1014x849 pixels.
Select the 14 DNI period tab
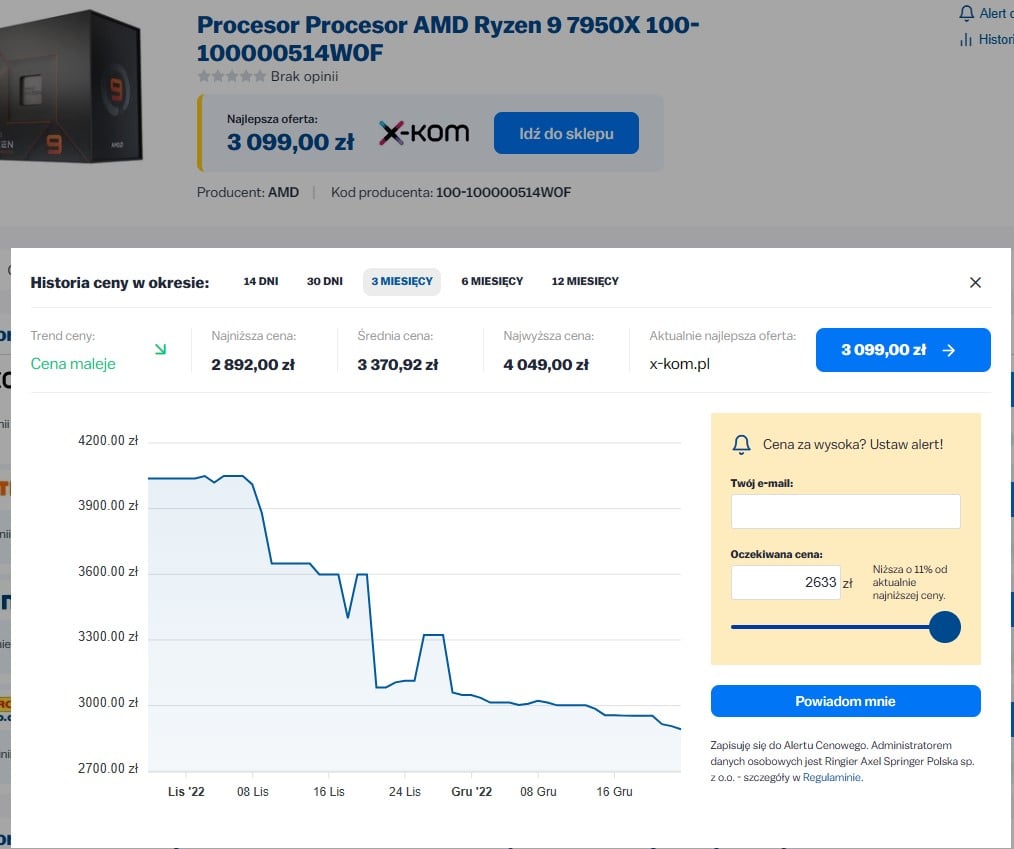(261, 281)
